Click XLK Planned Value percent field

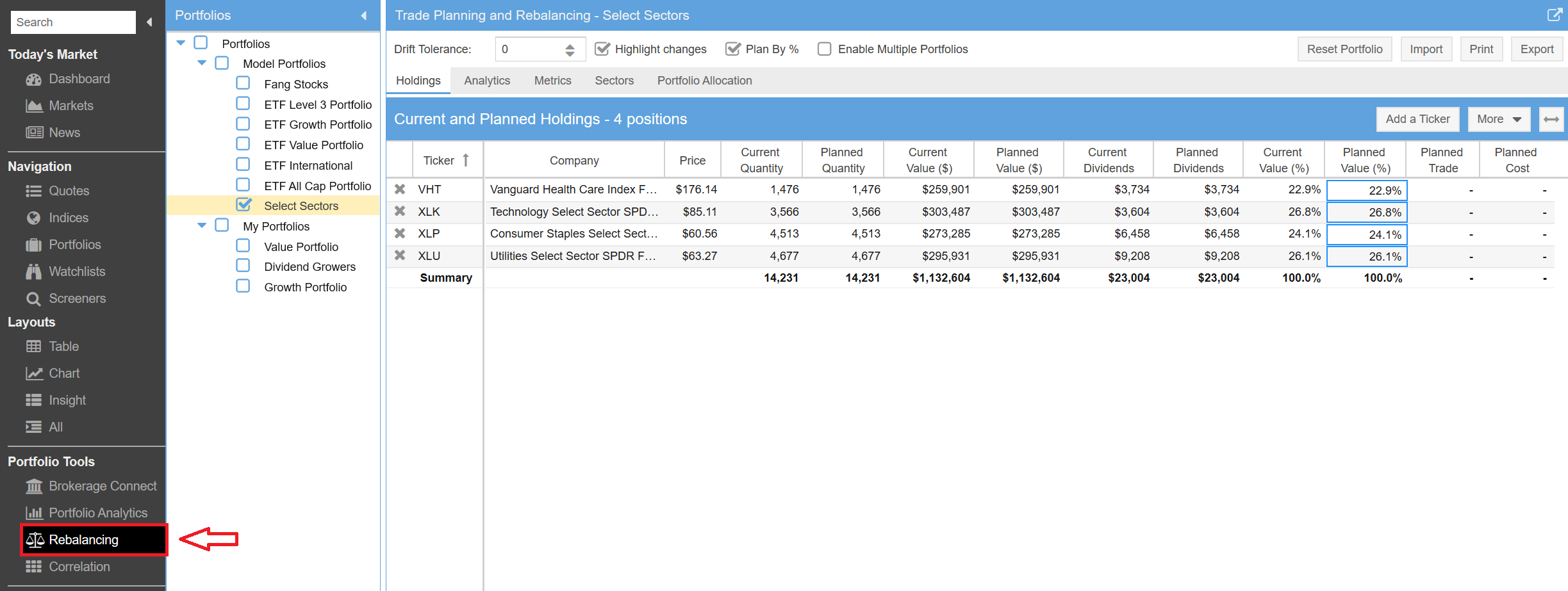click(x=1366, y=213)
